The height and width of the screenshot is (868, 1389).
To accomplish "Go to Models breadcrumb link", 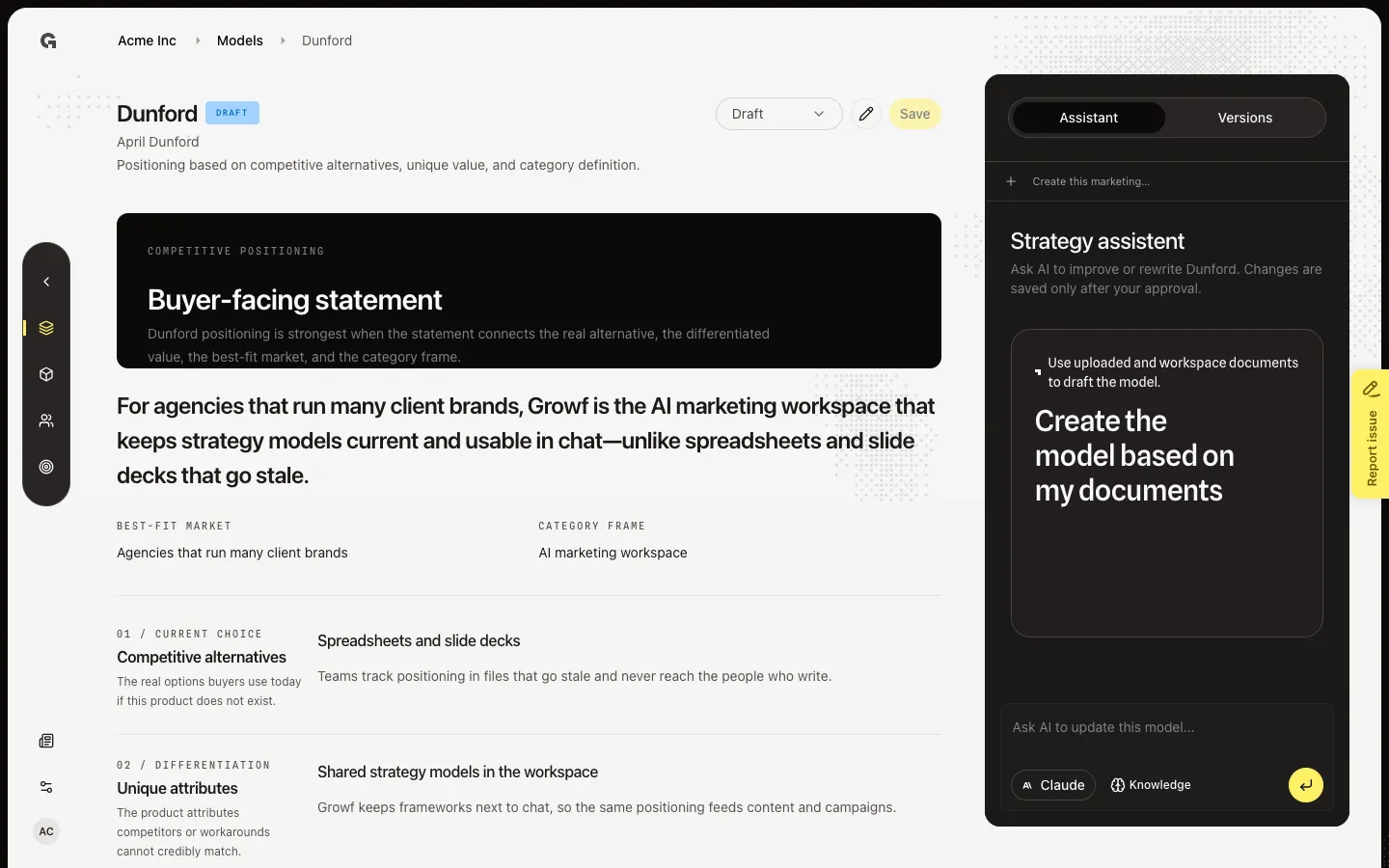I will [x=239, y=41].
